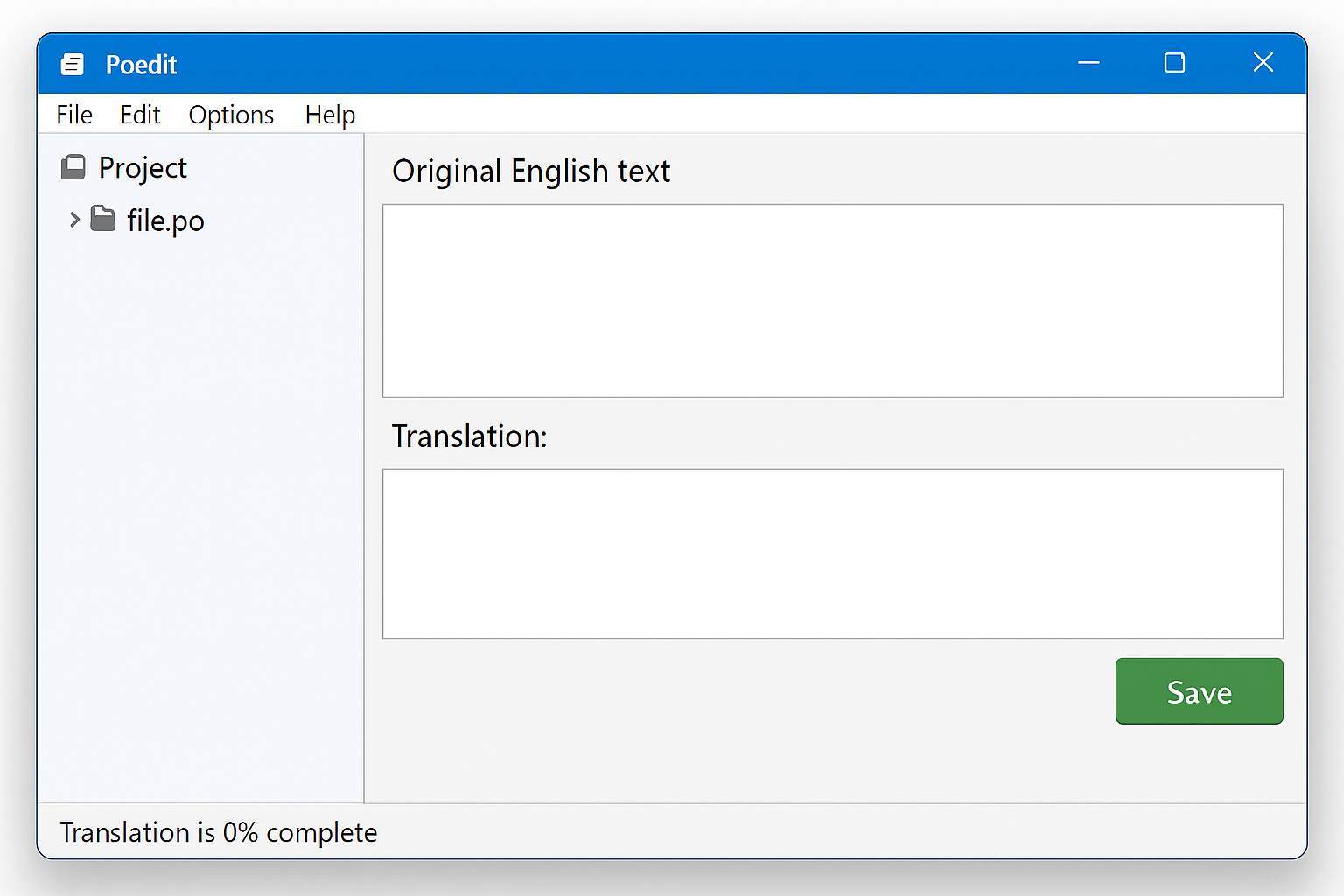Maximize the Poedit window
Screen dimensions: 1344x896
coord(1174,63)
